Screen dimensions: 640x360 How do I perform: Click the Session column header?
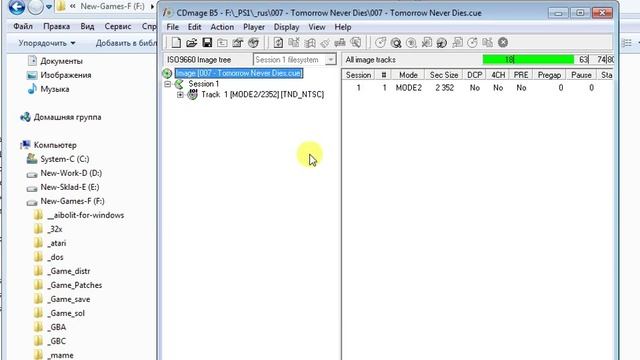[358, 75]
